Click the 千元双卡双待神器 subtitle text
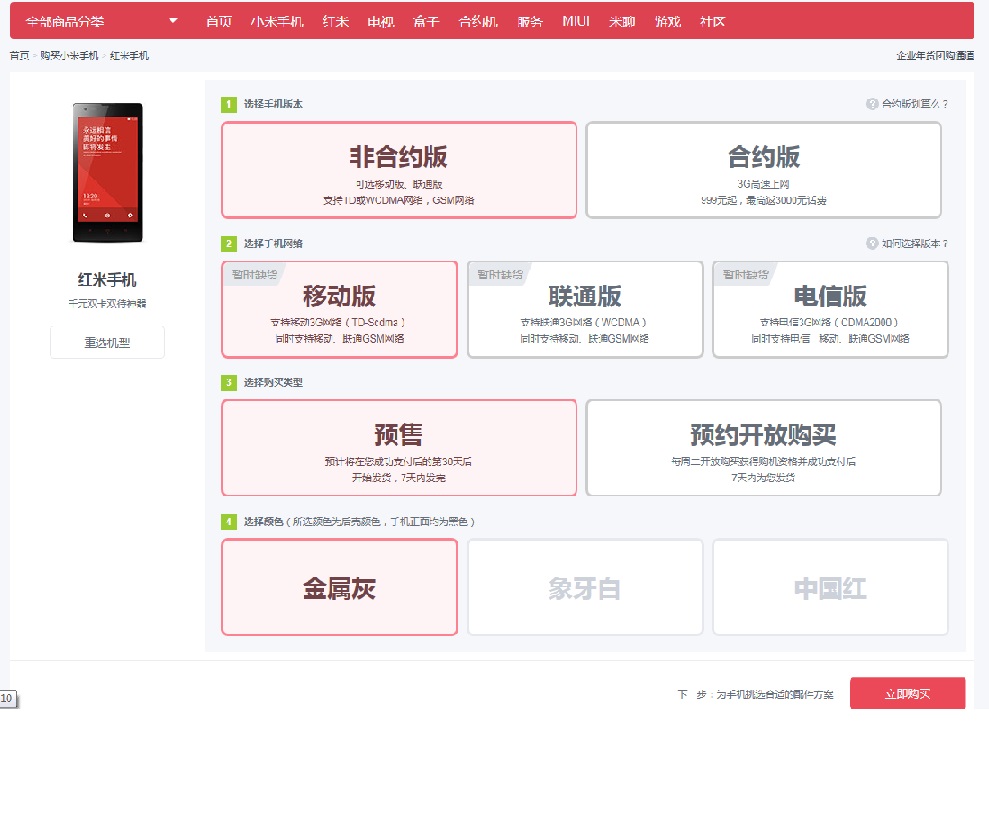 [x=107, y=303]
